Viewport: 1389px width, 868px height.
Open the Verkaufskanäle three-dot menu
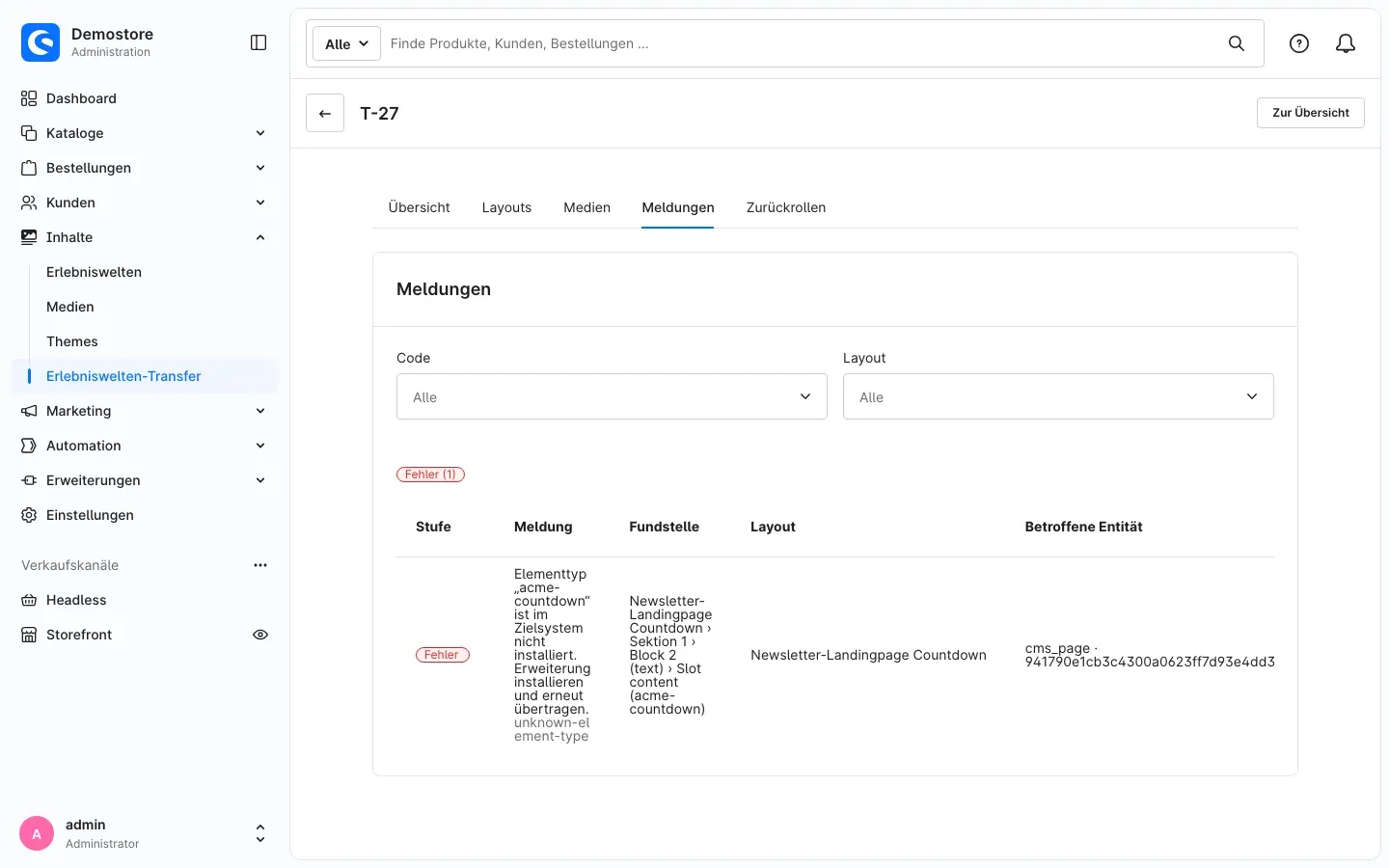point(260,565)
